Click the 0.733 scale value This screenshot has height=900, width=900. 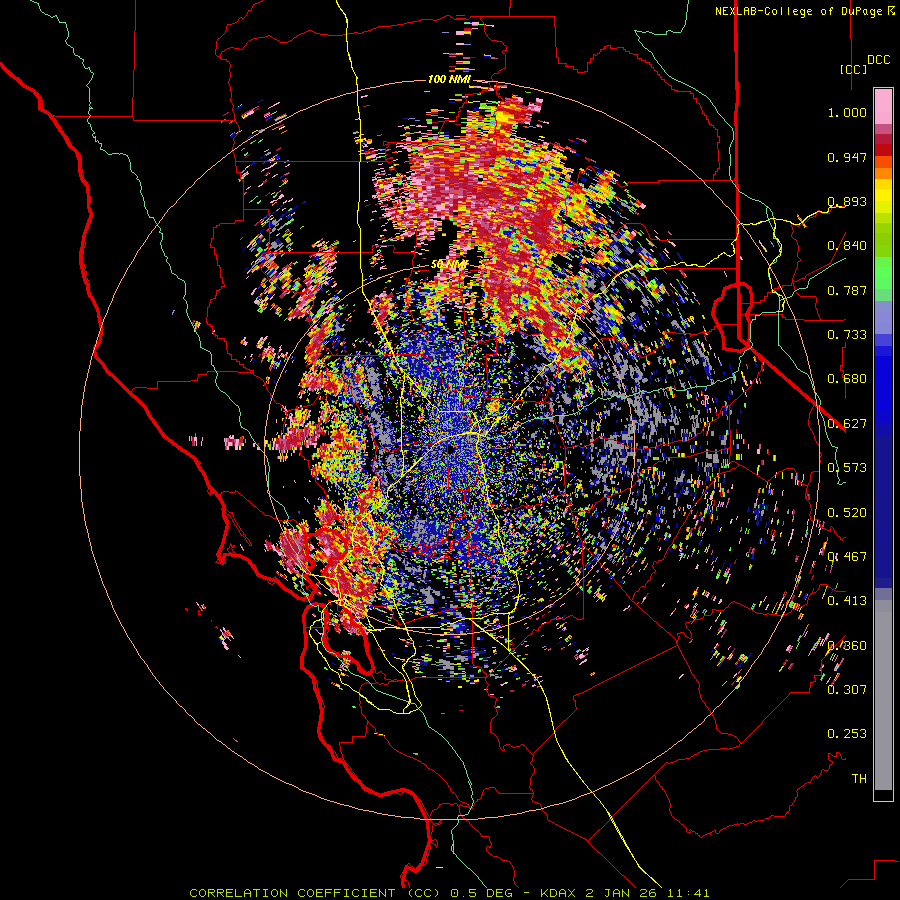[847, 335]
